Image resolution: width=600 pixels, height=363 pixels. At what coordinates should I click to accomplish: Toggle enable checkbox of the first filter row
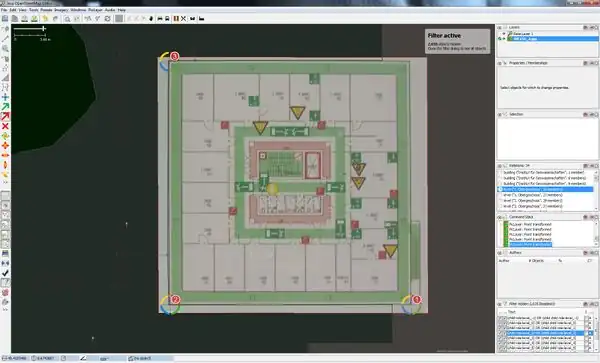pos(500,318)
